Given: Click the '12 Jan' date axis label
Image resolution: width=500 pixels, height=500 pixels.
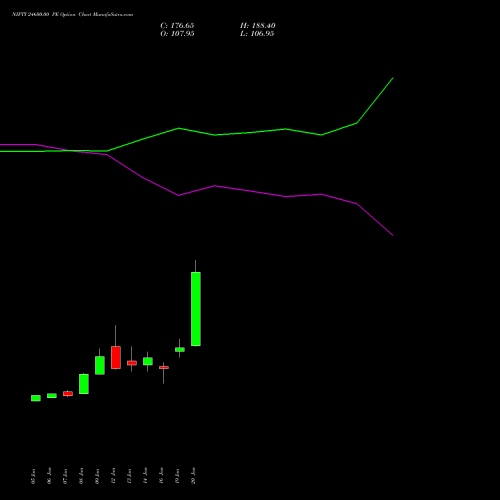Looking at the screenshot, I should pyautogui.click(x=113, y=476).
